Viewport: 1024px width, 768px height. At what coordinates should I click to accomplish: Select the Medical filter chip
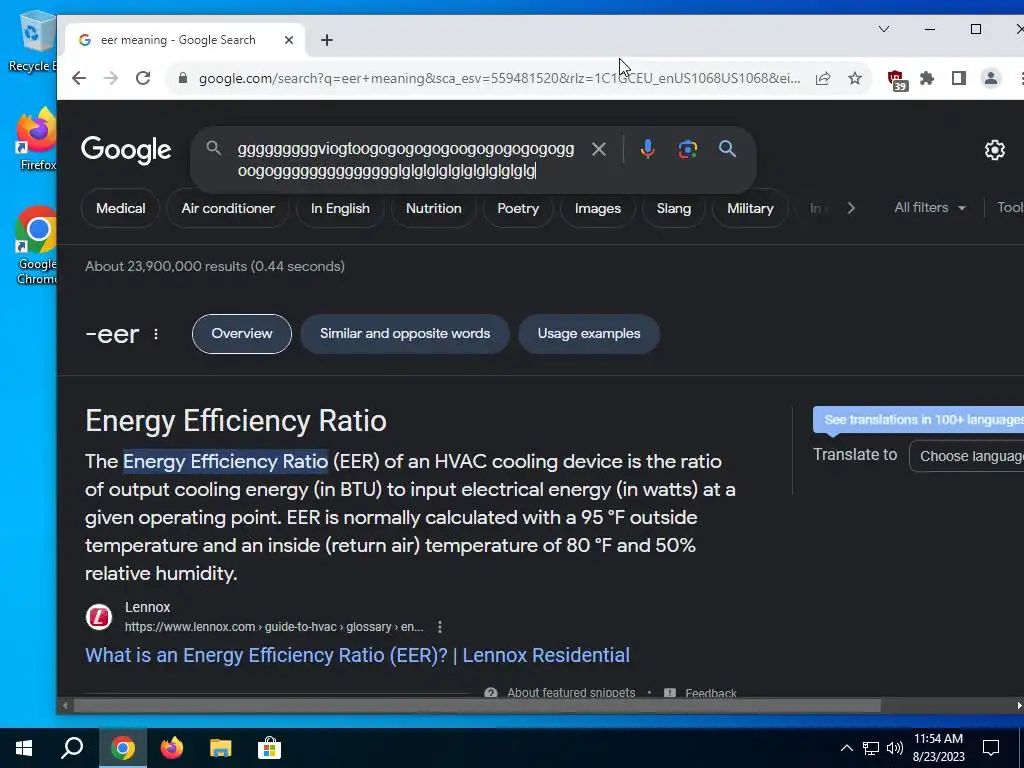coord(121,208)
